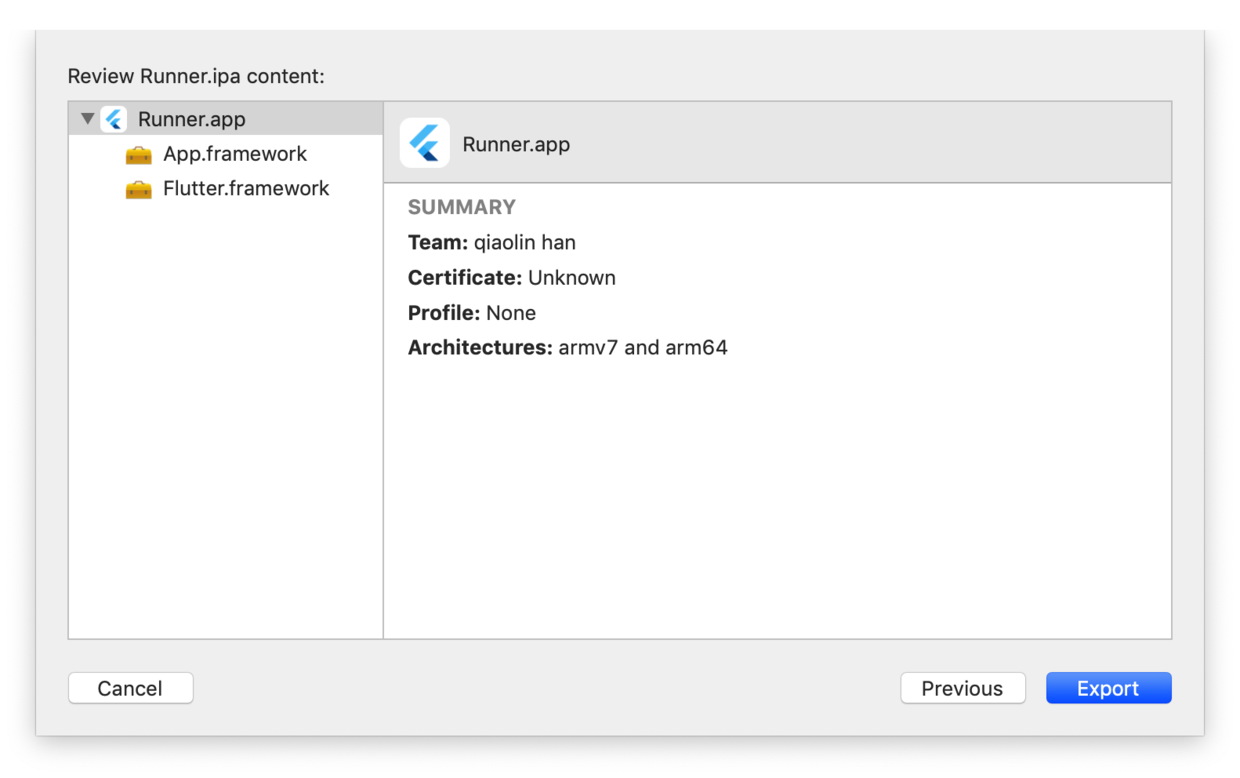Click the Architectures: armv7 and arm64 line
Image resolution: width=1240 pixels, height=778 pixels.
click(x=568, y=348)
